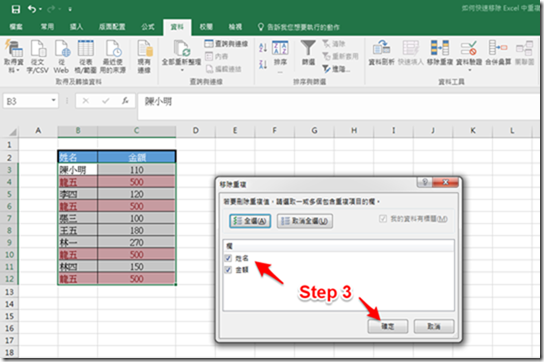The image size is (544, 362).
Task: Click the greyed 內容 properties item
Action: click(216, 56)
